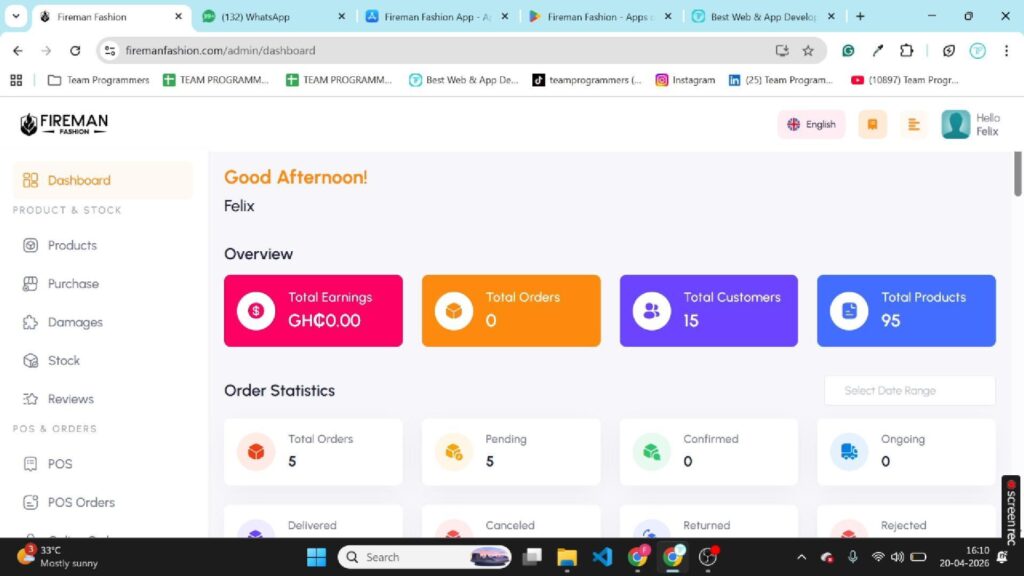Select Stock in the sidebar
The image size is (1024, 576).
point(63,360)
